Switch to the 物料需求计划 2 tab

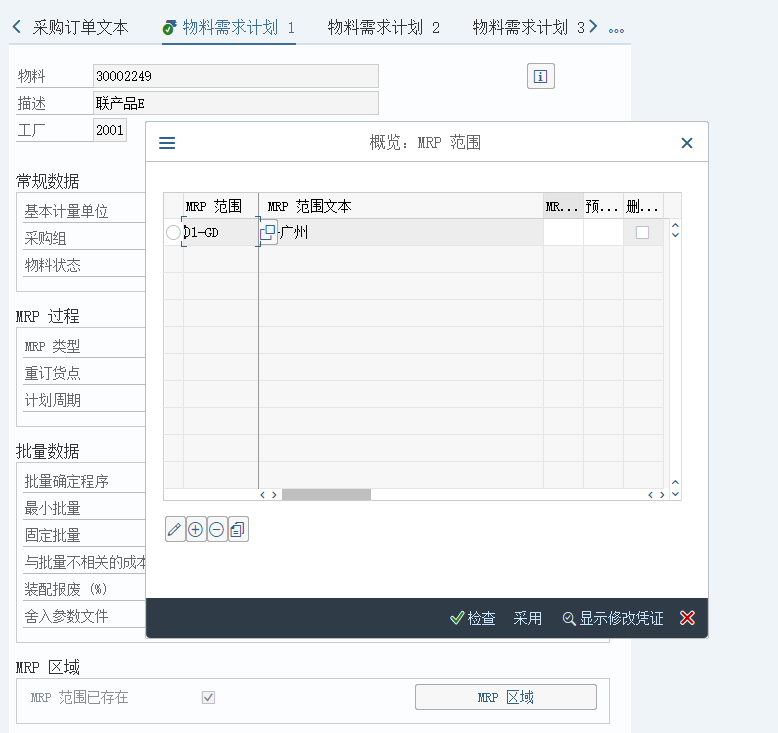[x=384, y=28]
